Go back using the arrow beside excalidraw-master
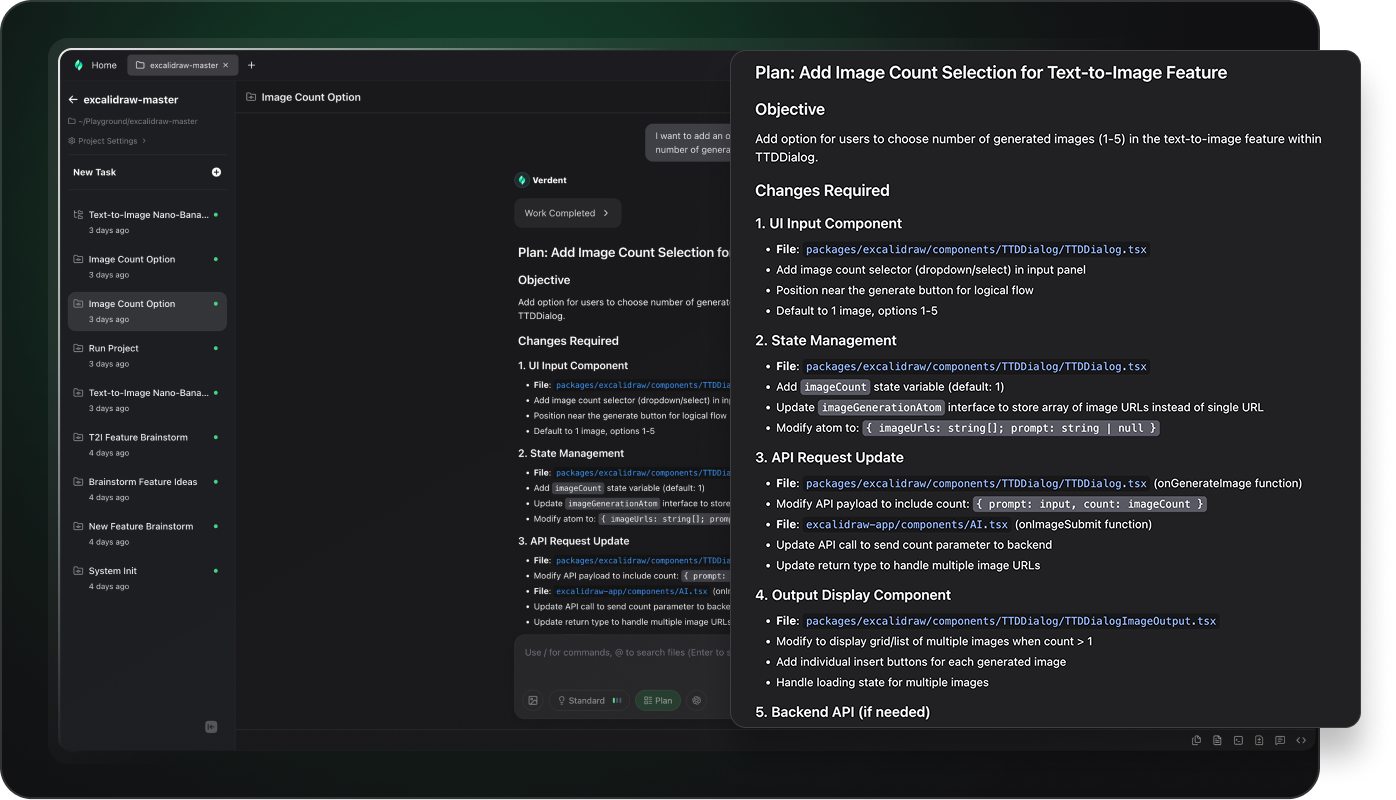 click(73, 100)
